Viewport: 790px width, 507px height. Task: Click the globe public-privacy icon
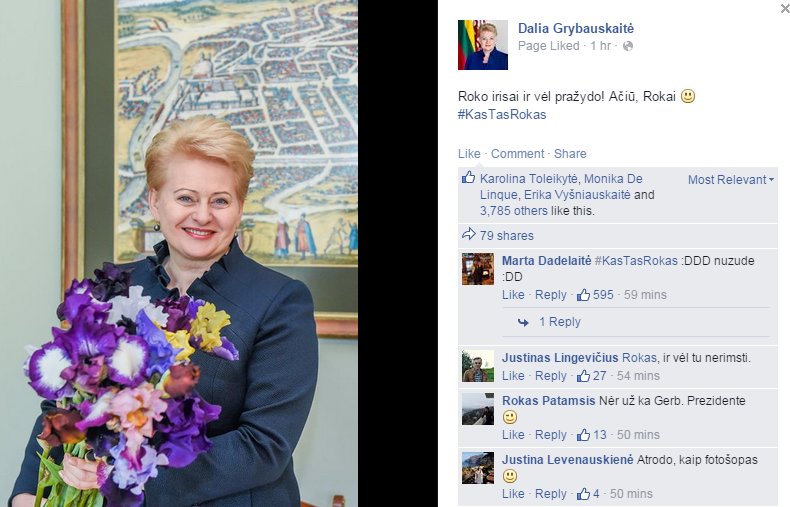click(628, 46)
